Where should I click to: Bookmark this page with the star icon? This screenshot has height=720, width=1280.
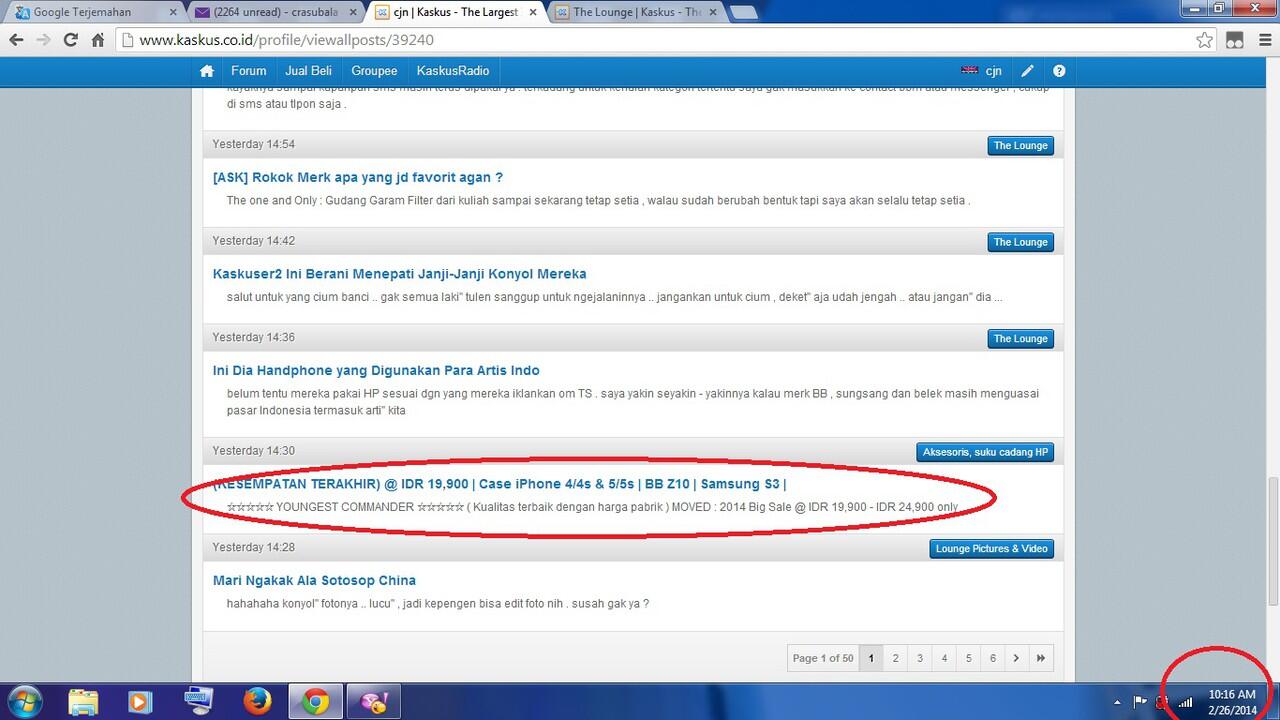coord(1205,40)
